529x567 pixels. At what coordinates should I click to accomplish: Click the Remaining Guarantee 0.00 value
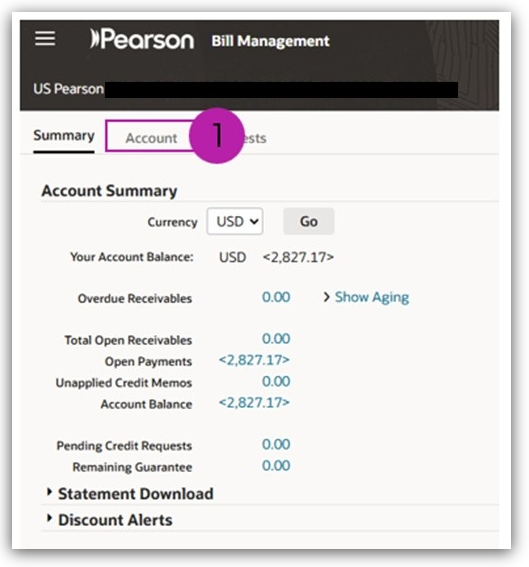pyautogui.click(x=276, y=466)
